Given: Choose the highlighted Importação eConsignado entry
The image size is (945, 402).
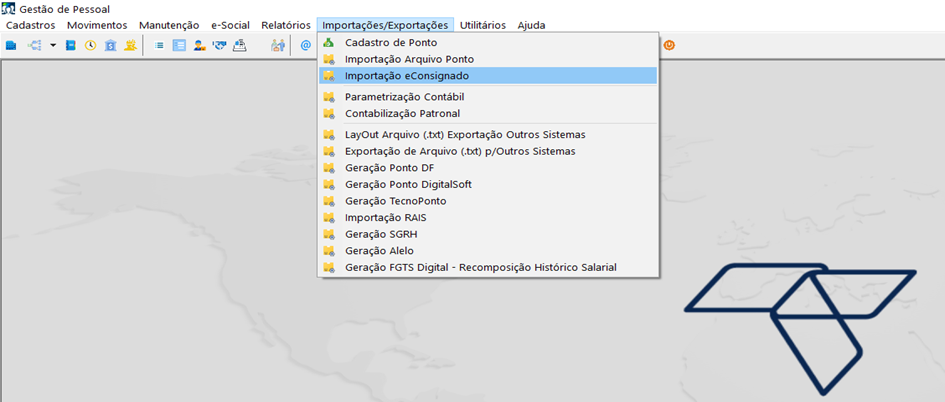Looking at the screenshot, I should pyautogui.click(x=488, y=76).
